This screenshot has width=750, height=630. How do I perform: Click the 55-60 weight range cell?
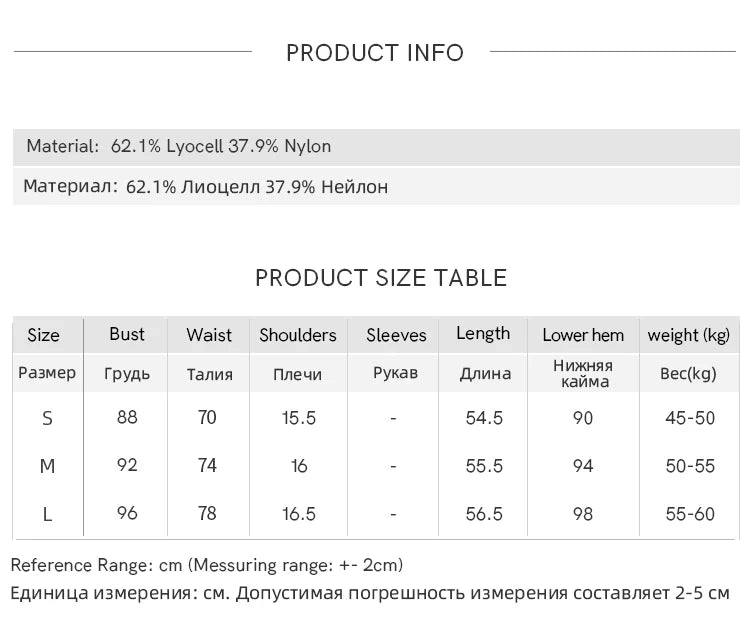coord(690,514)
